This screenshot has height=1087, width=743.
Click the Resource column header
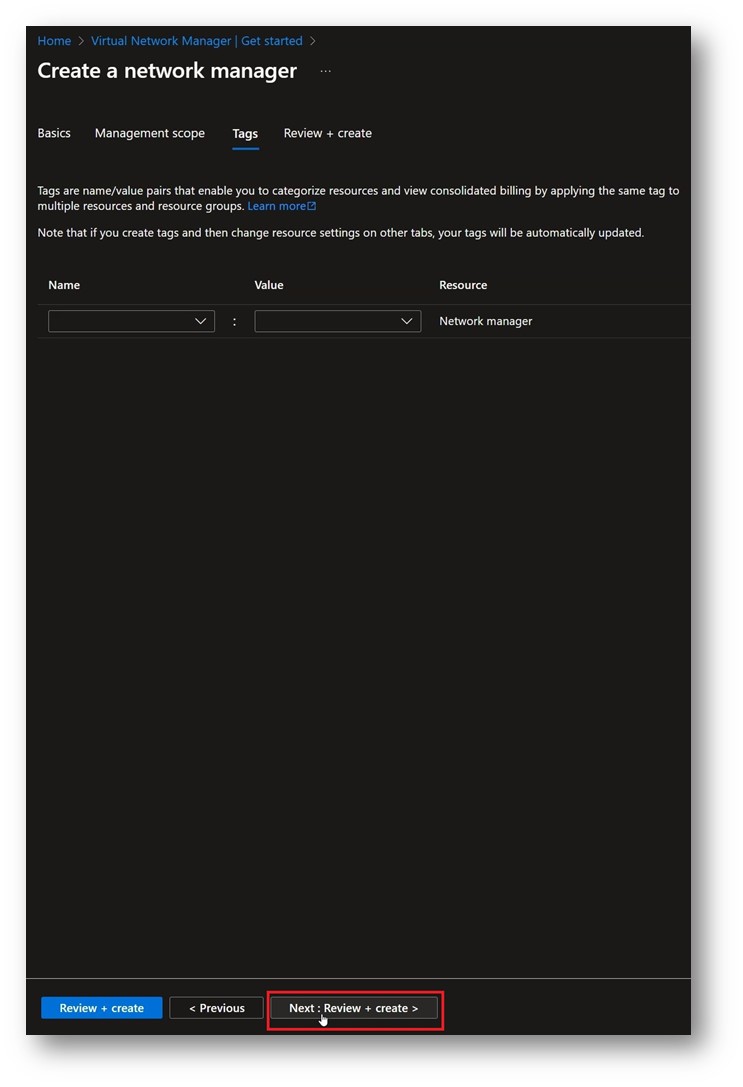point(463,285)
